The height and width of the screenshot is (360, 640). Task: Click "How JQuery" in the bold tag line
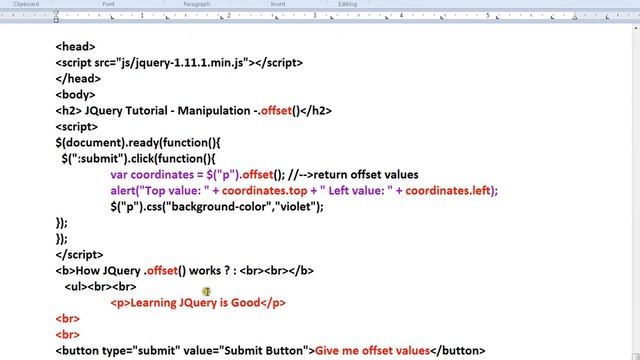108,271
